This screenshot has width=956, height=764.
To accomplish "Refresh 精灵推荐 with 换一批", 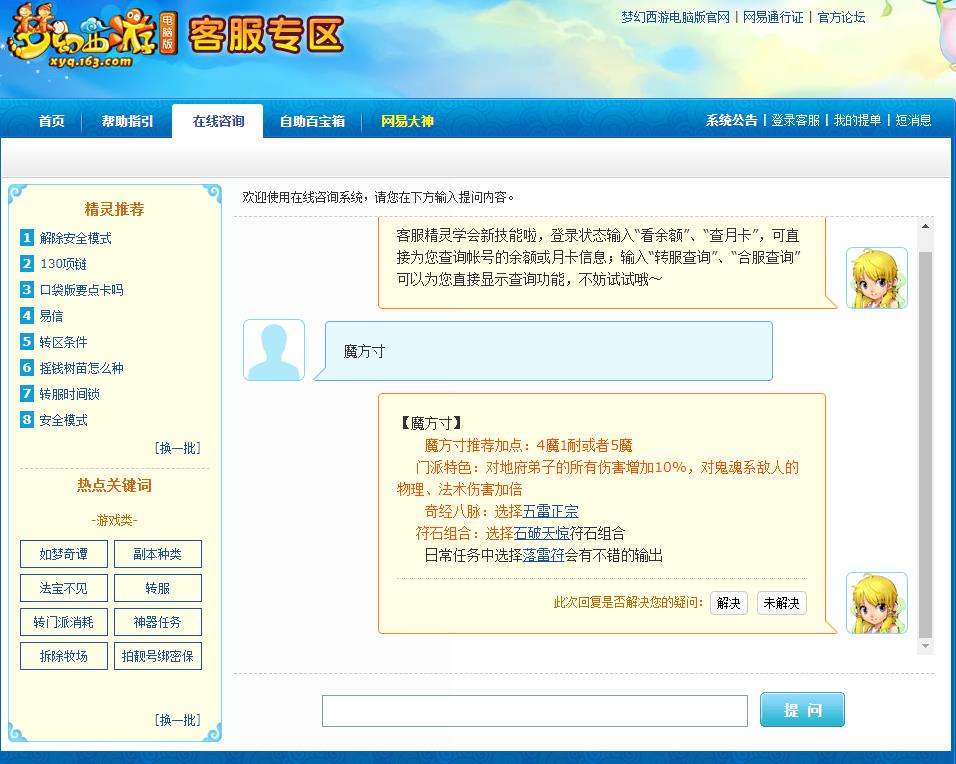I will (177, 448).
